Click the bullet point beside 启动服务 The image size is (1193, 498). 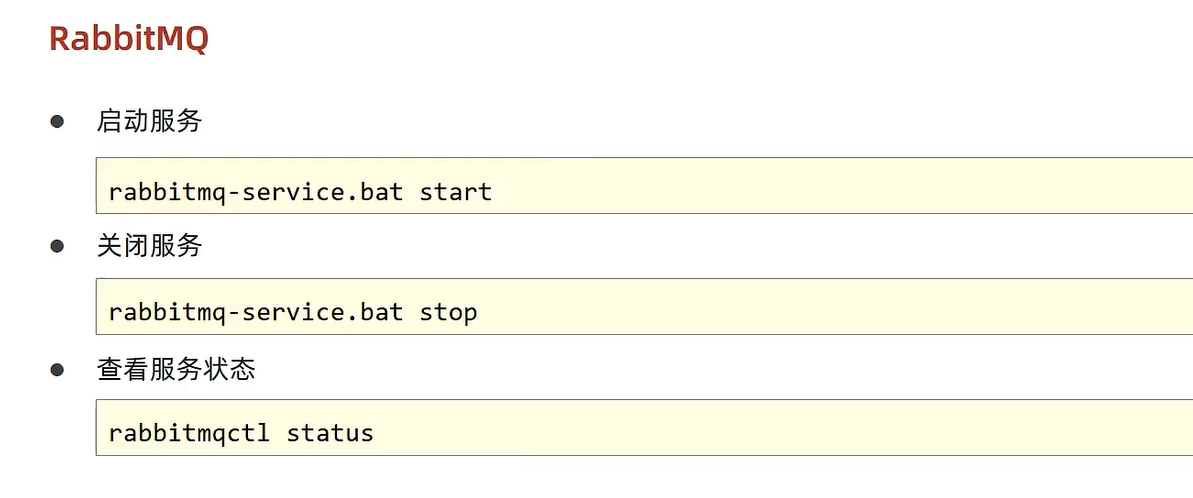(57, 122)
